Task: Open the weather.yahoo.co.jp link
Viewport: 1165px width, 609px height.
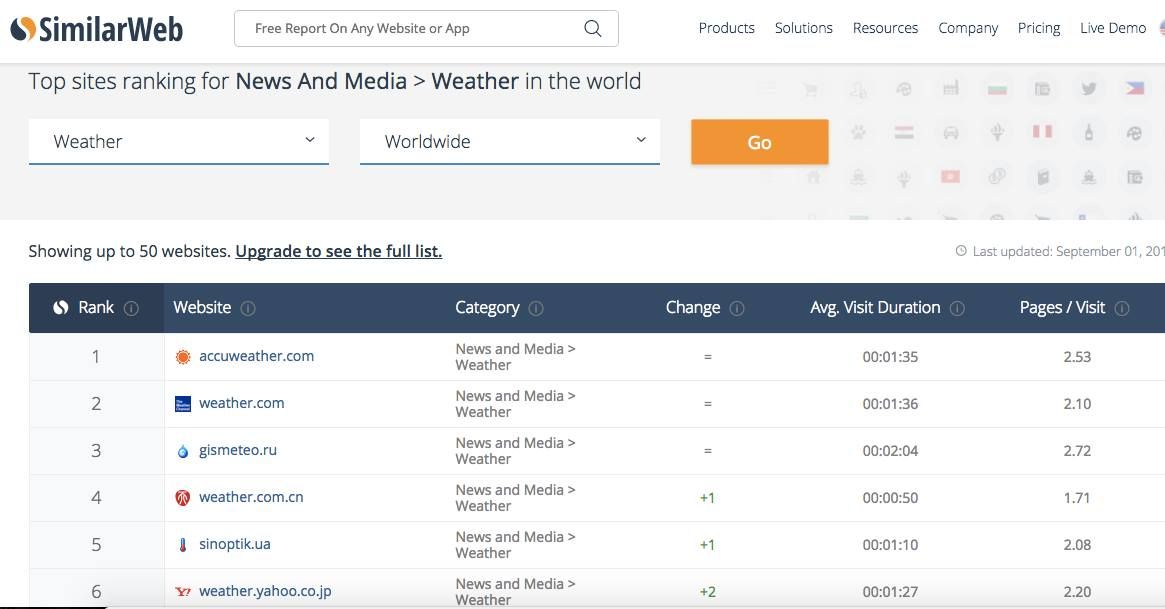Action: [x=265, y=591]
